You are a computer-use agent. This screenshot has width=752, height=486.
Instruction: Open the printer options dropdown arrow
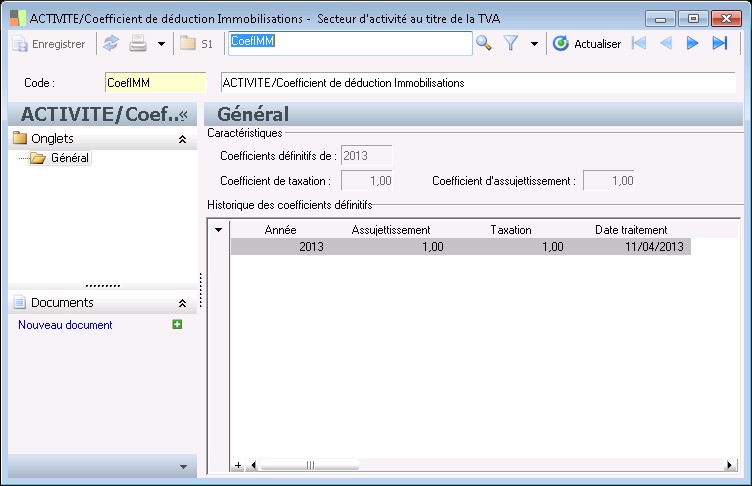pos(161,44)
